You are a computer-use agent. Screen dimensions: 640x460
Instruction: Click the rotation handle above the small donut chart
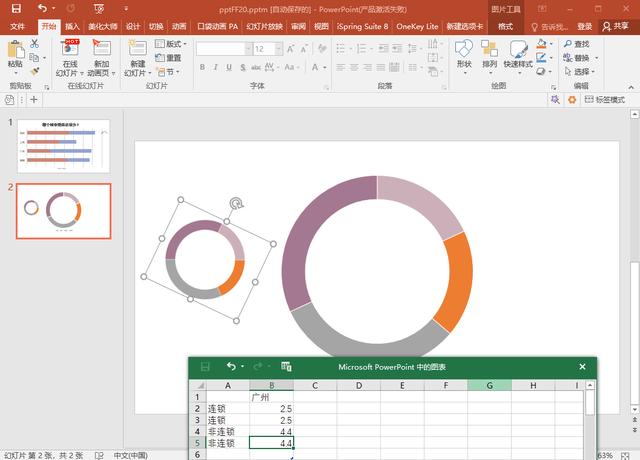236,203
